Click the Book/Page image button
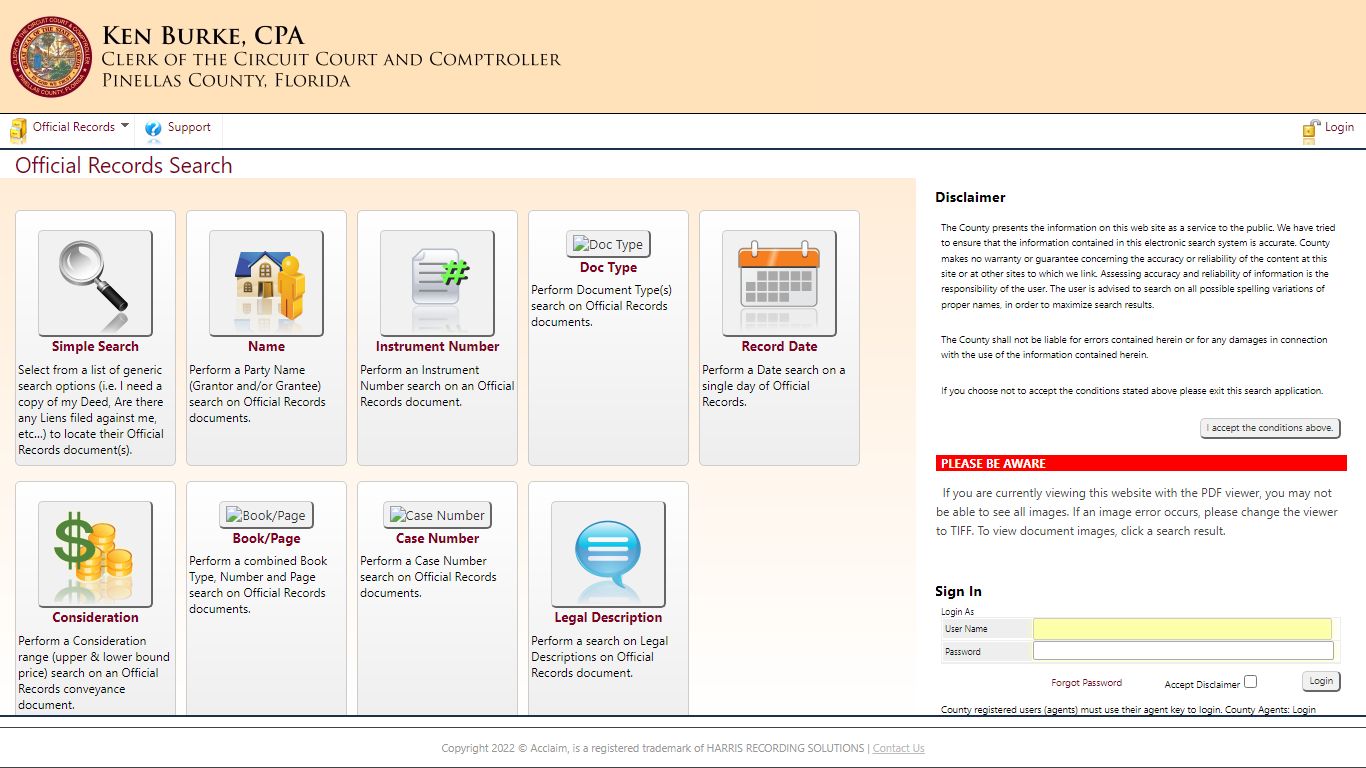This screenshot has width=1366, height=768. (x=266, y=515)
